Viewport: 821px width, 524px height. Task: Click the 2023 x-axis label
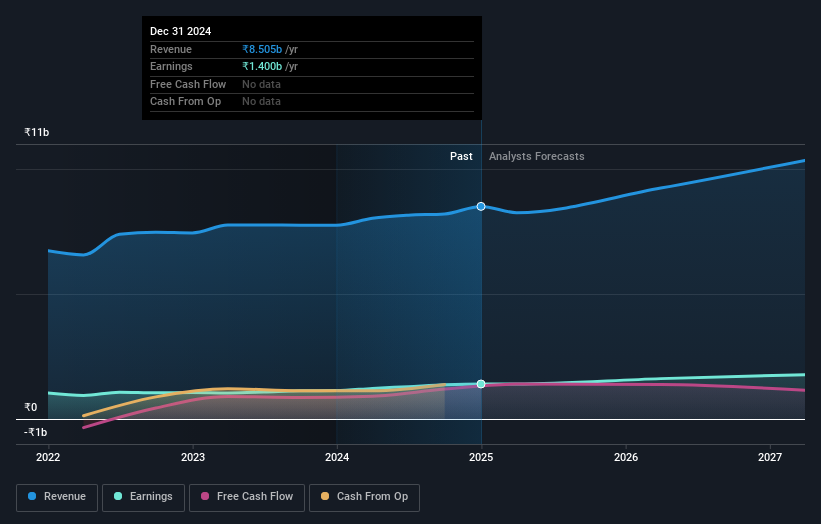(193, 458)
